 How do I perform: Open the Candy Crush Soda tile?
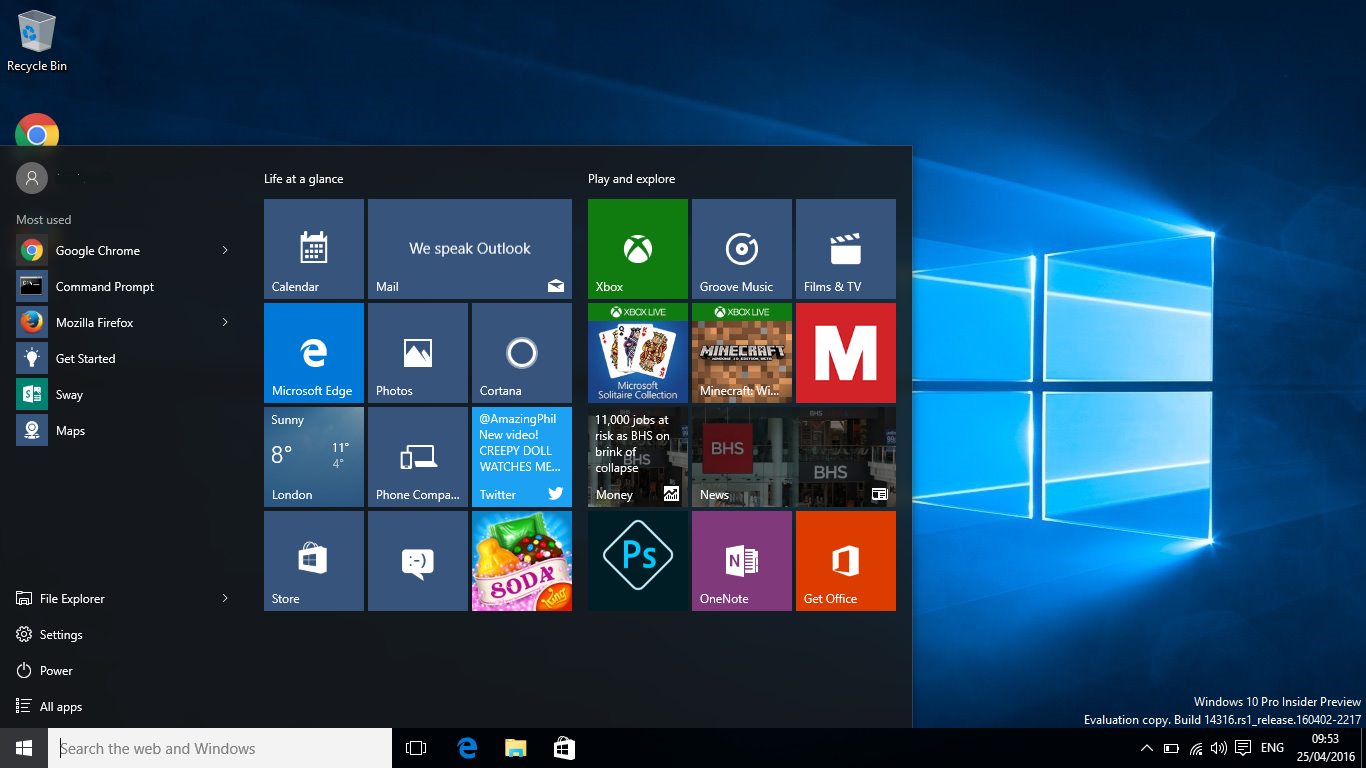521,560
